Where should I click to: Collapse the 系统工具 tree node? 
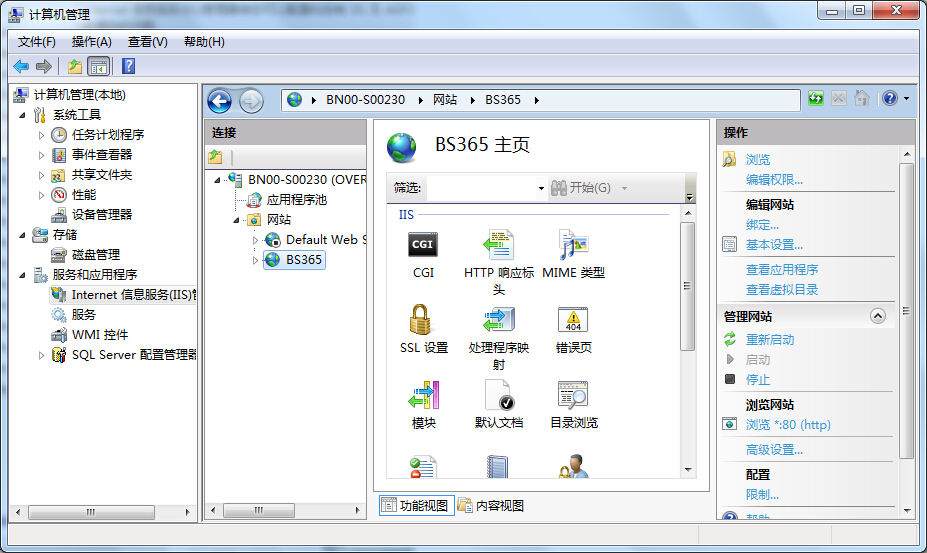(22, 115)
